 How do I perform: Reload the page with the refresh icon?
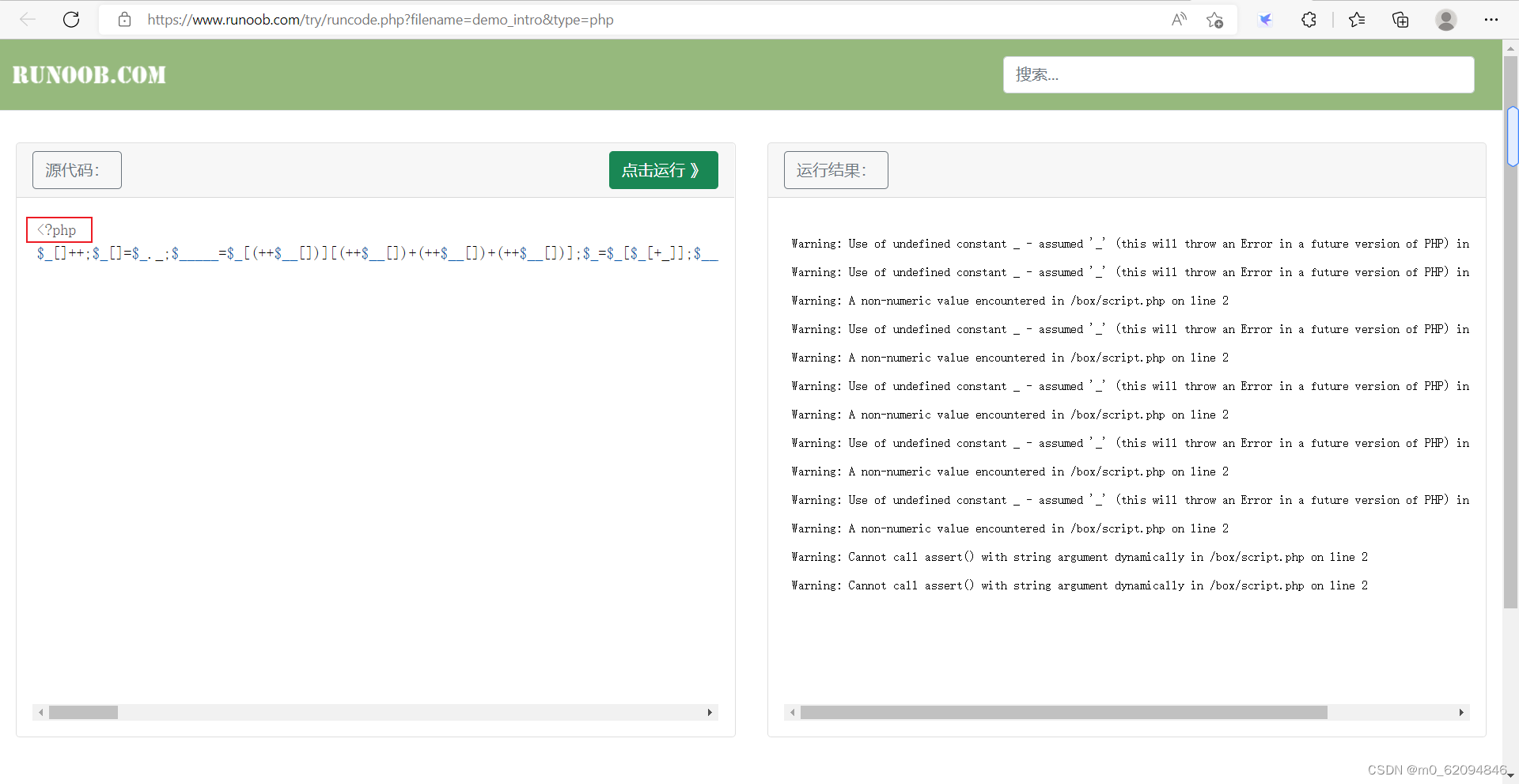click(71, 20)
